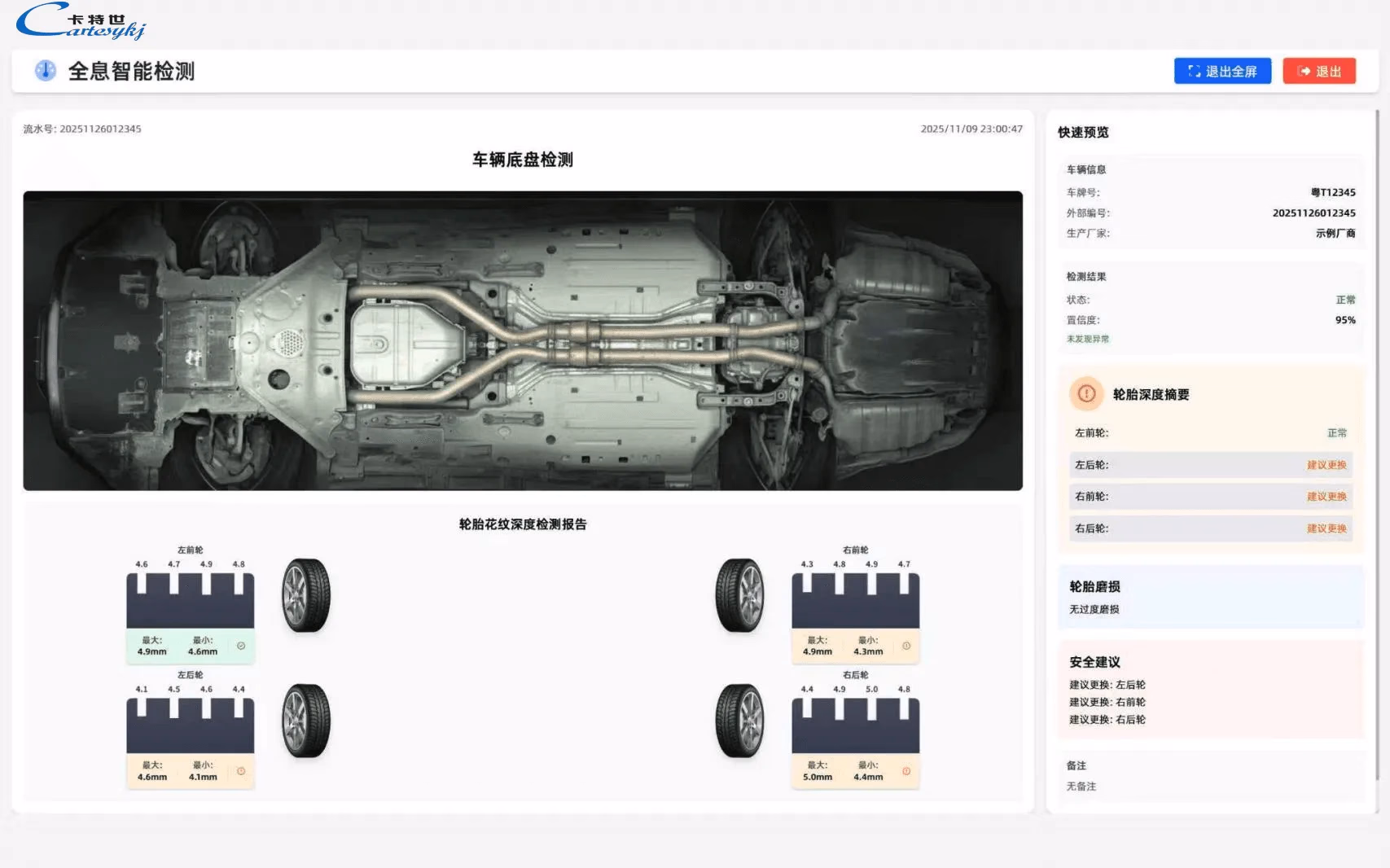This screenshot has height=868, width=1390.
Task: Click the vehicle chassis scan image
Action: 523,340
